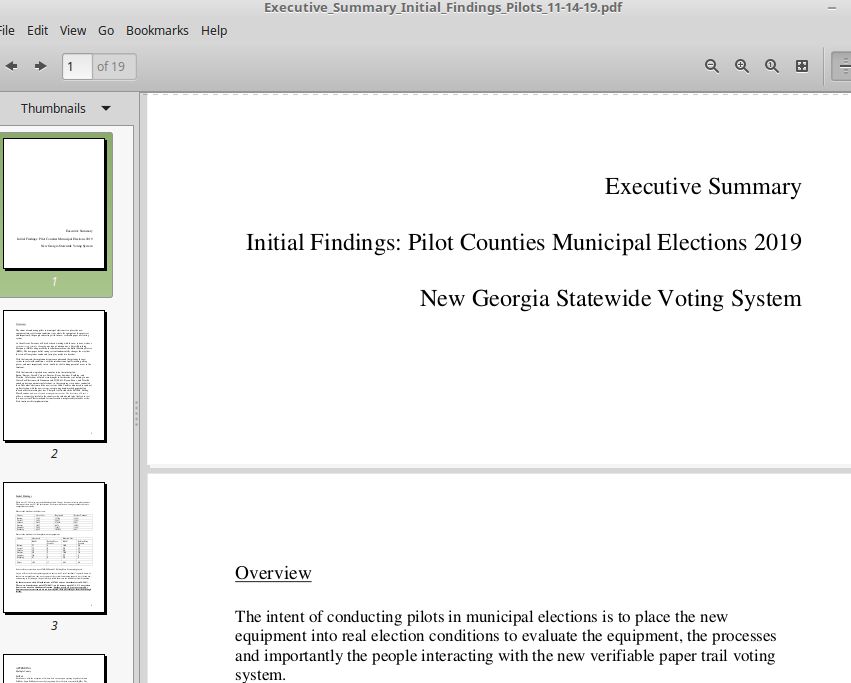The image size is (851, 683).
Task: Open the File menu
Action: [x=7, y=30]
